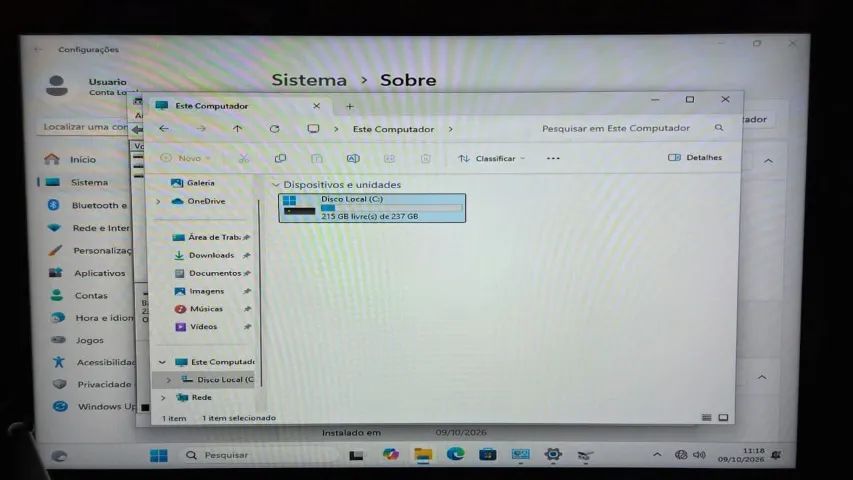Viewport: 853px width, 480px height.
Task: Open Contas in Settings sidebar
Action: coord(79,296)
